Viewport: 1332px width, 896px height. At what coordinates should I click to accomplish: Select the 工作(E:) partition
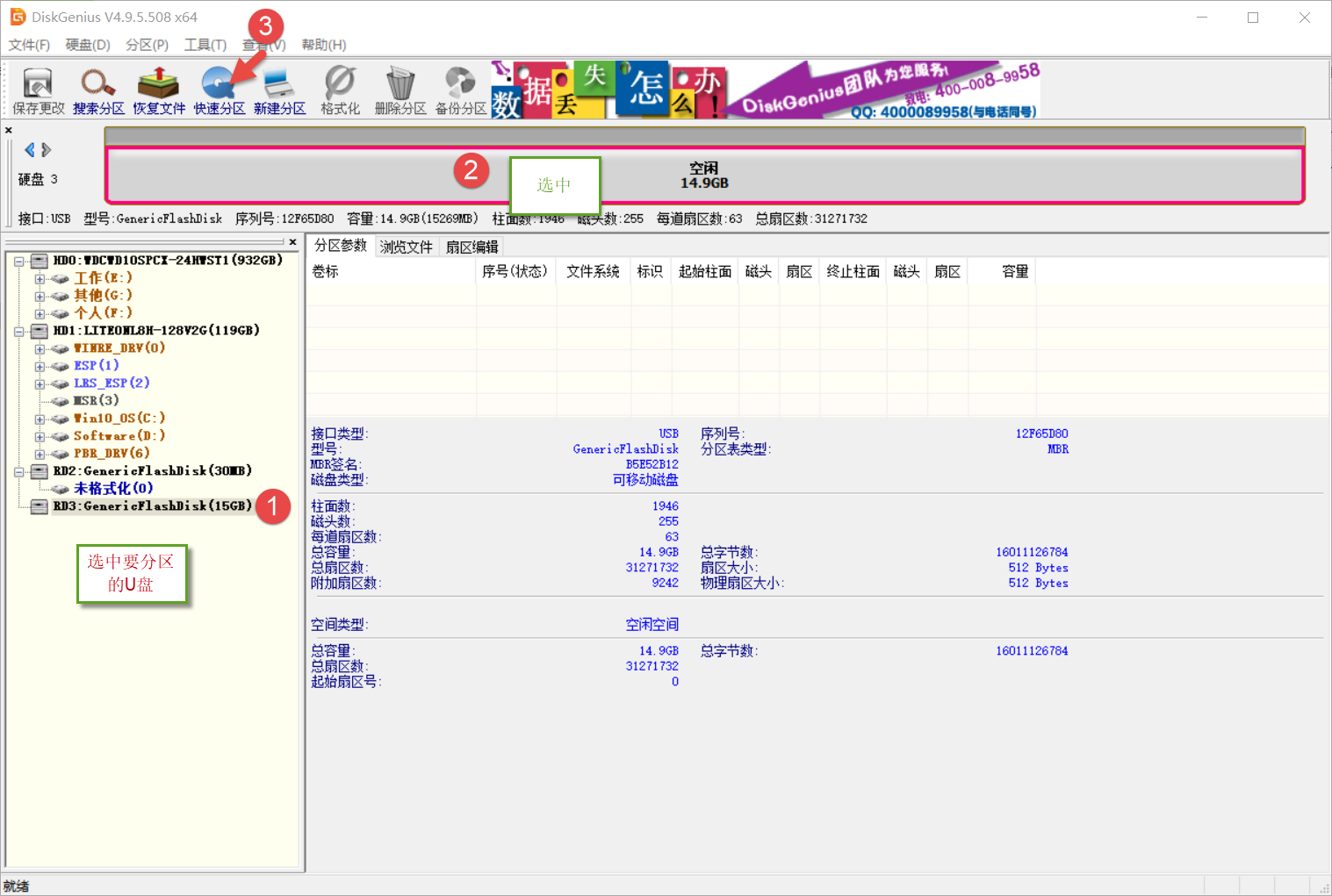tap(103, 278)
